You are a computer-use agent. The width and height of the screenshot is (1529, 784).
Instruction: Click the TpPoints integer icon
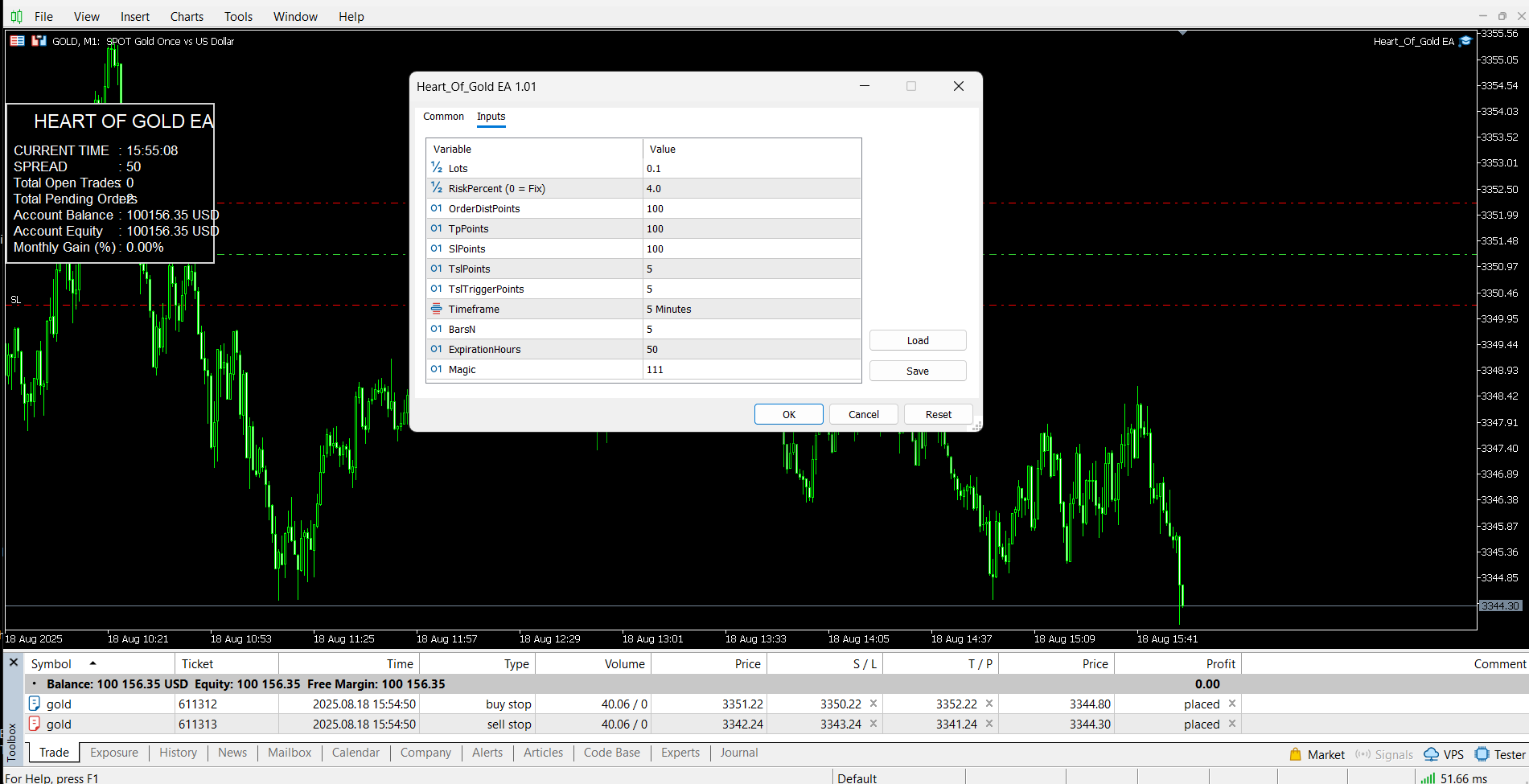(436, 228)
